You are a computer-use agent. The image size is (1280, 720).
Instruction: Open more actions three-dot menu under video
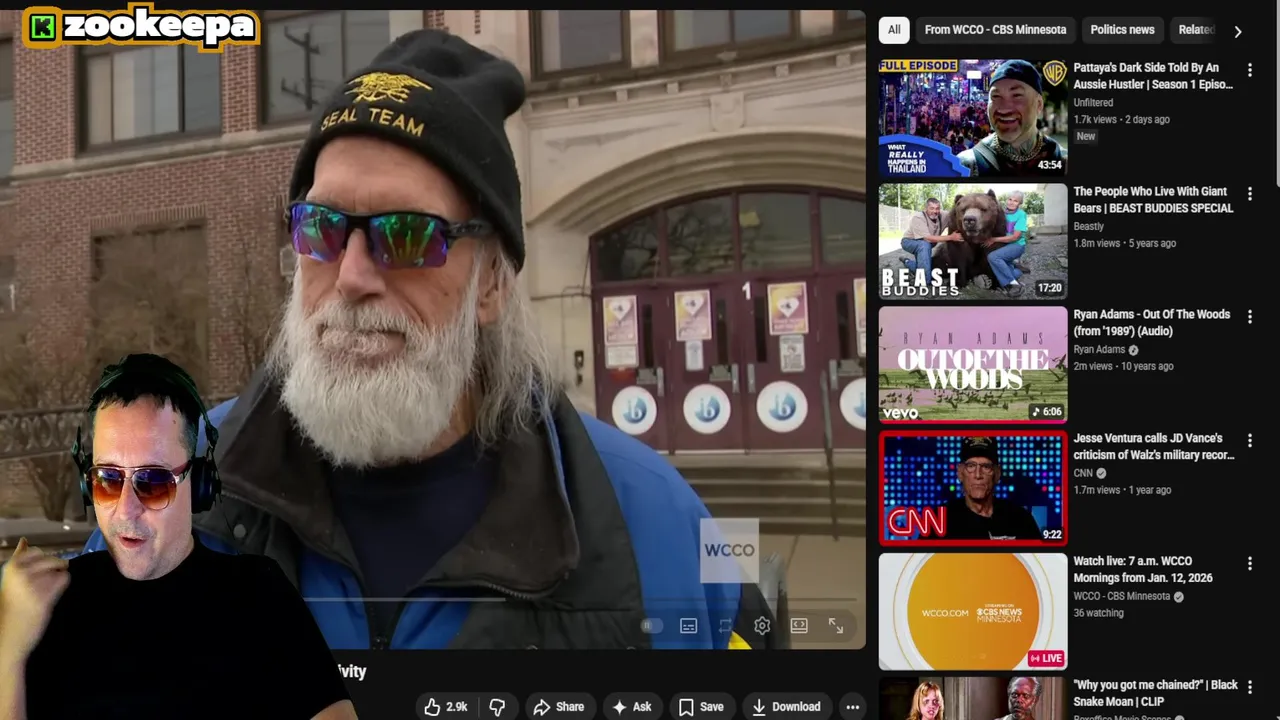coord(852,707)
